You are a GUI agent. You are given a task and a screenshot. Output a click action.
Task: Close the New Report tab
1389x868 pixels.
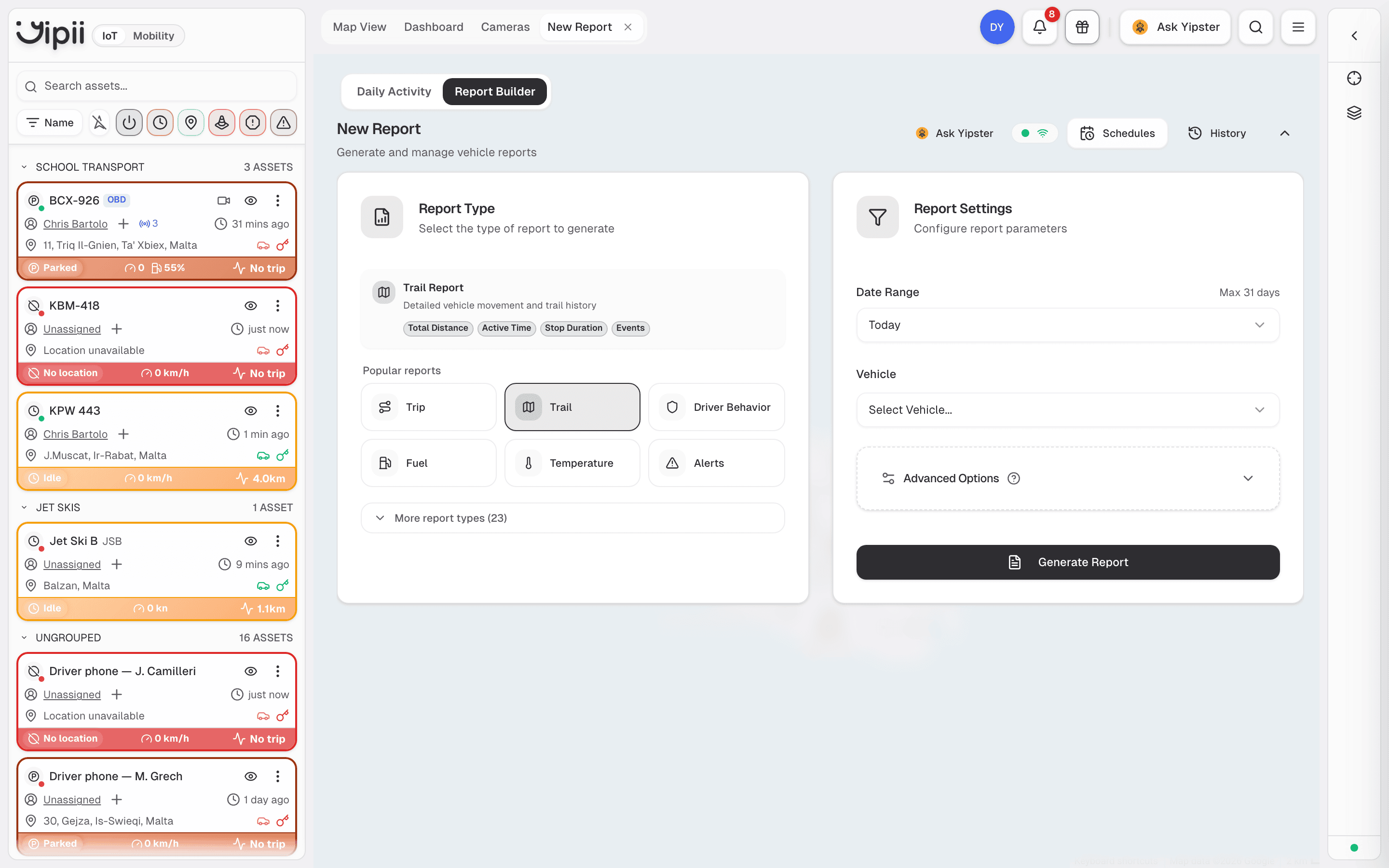tap(628, 27)
